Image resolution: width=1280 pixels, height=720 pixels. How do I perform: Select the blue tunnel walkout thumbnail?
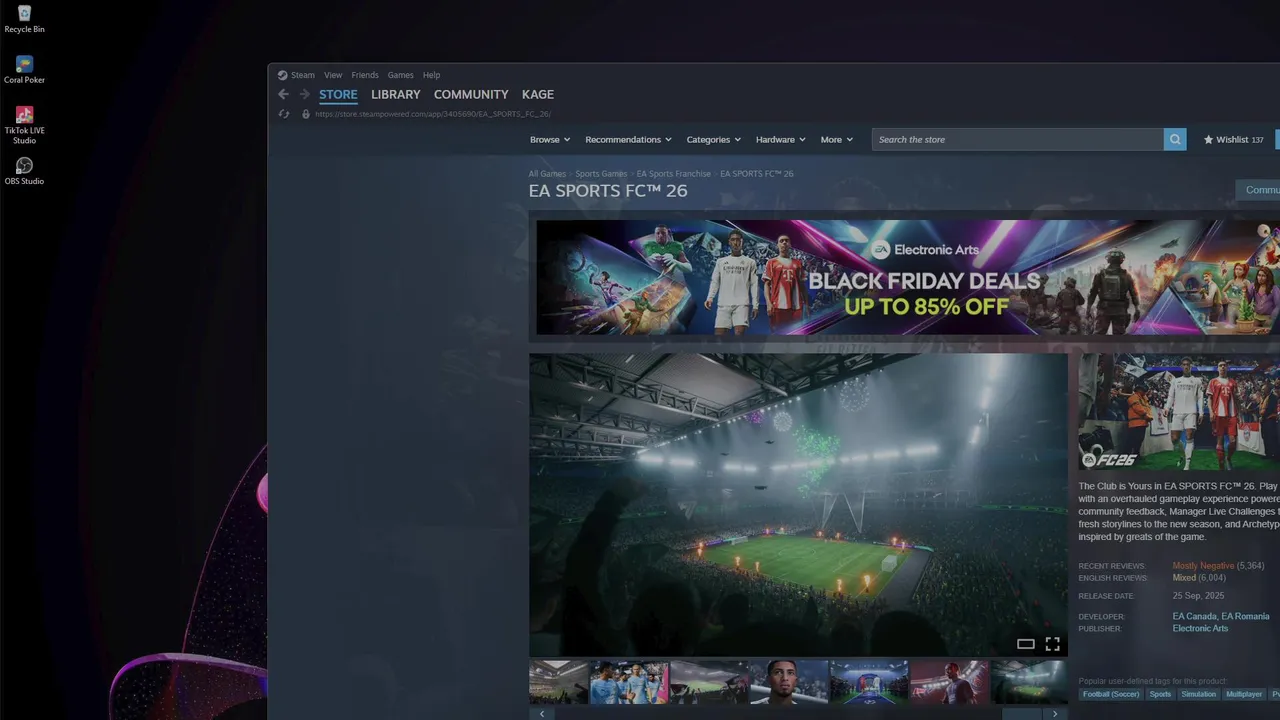pyautogui.click(x=869, y=682)
